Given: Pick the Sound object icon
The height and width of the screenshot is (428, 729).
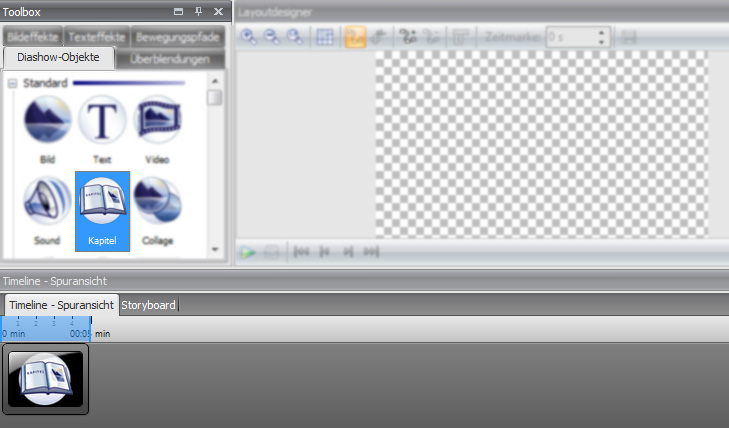Looking at the screenshot, I should (47, 201).
